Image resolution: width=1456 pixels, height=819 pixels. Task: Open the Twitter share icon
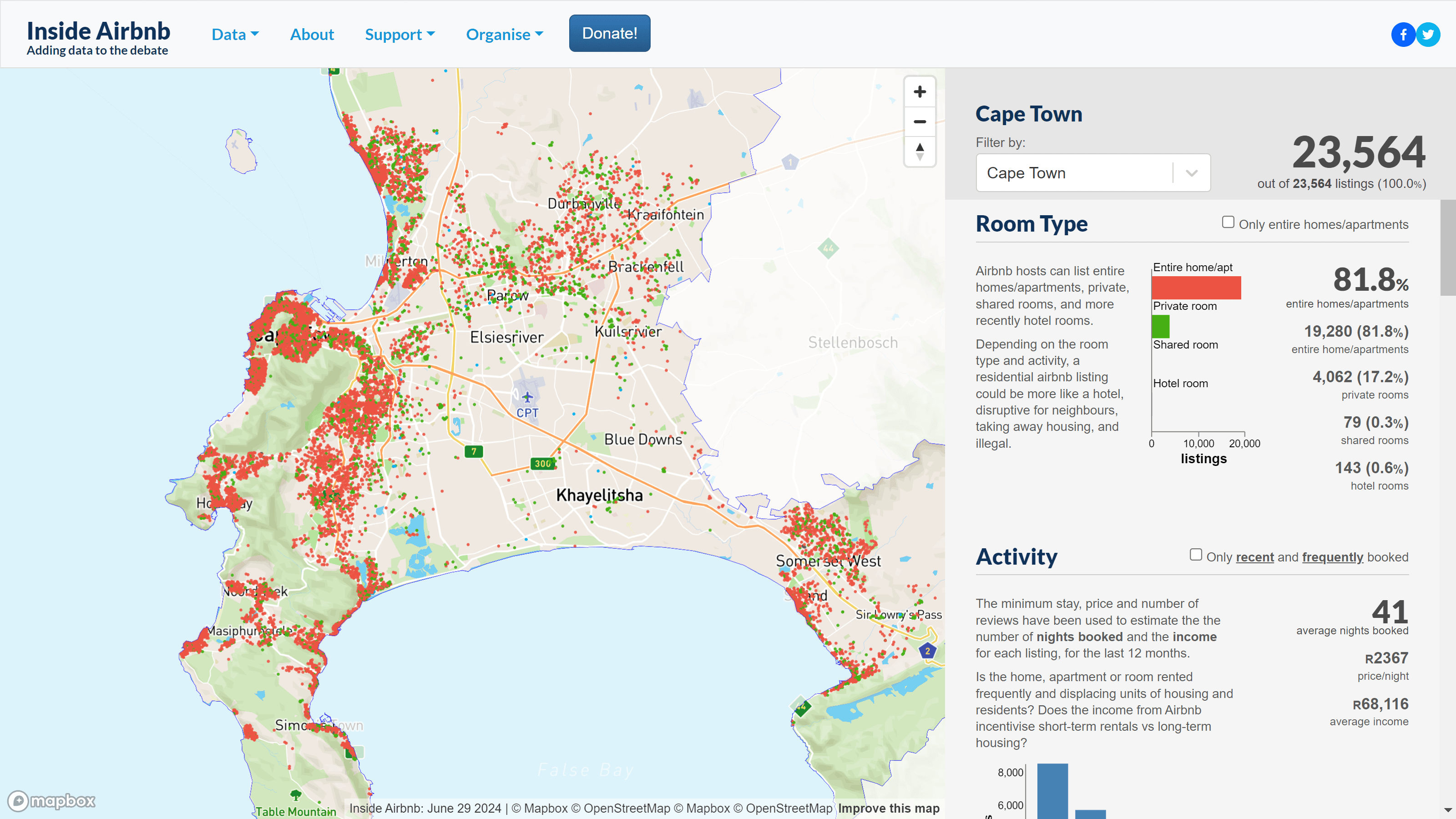1428,35
